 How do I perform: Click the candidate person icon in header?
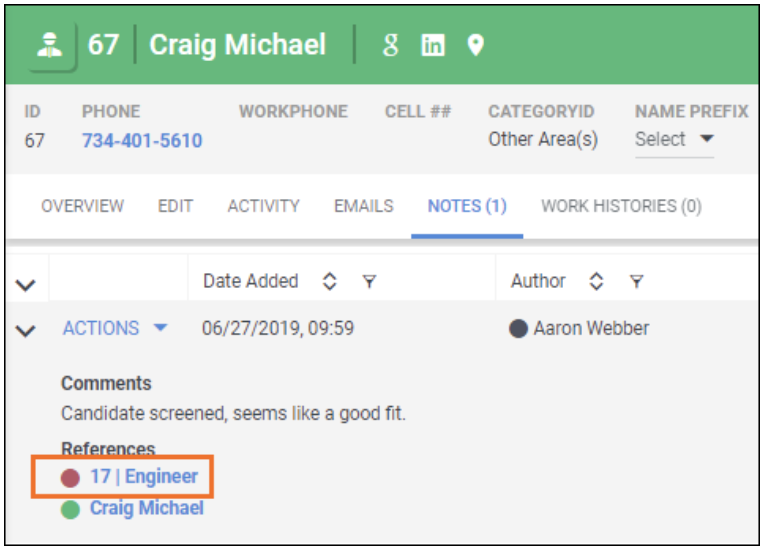(x=47, y=46)
